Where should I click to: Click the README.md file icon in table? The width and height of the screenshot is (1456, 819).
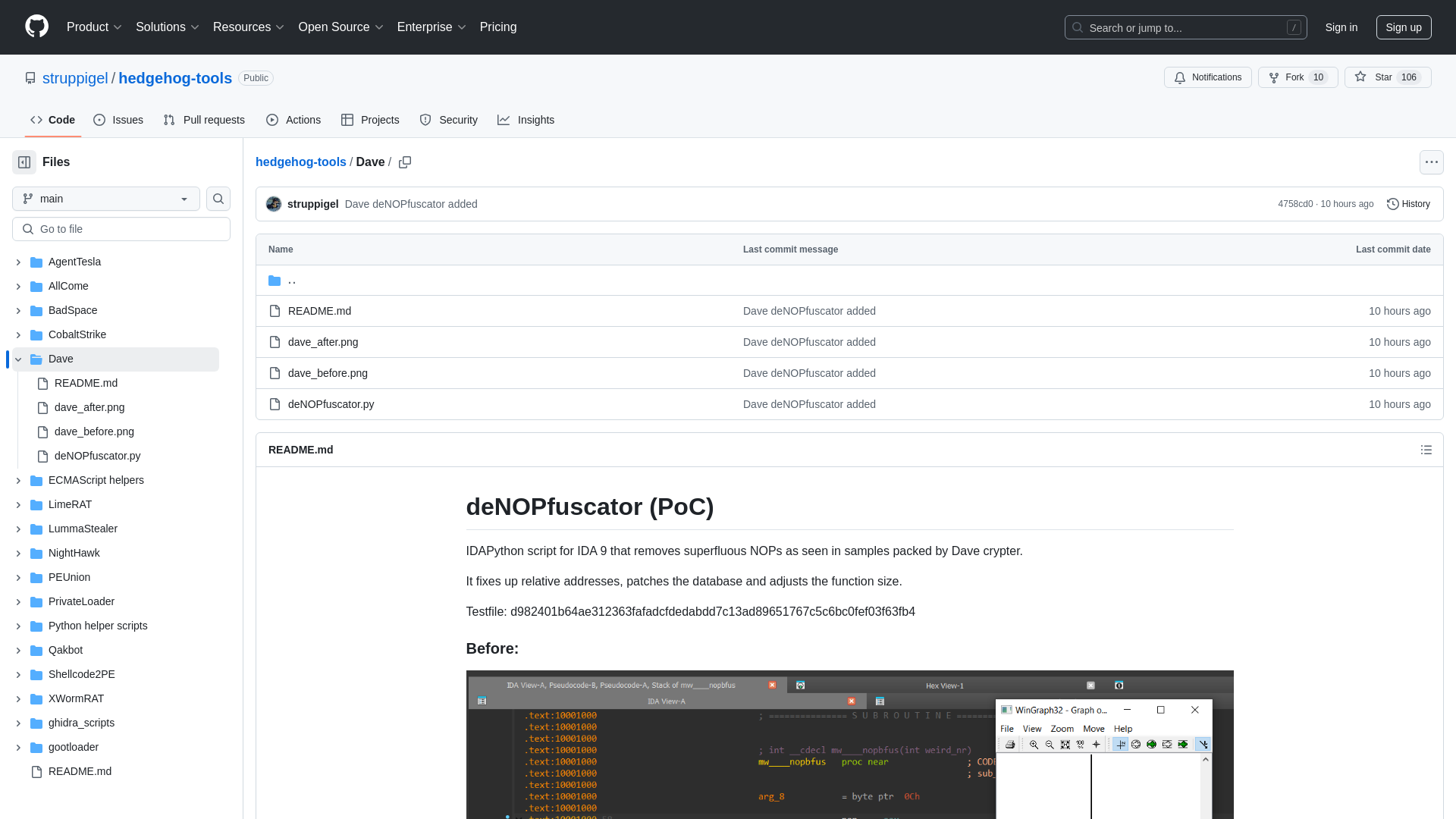275,311
